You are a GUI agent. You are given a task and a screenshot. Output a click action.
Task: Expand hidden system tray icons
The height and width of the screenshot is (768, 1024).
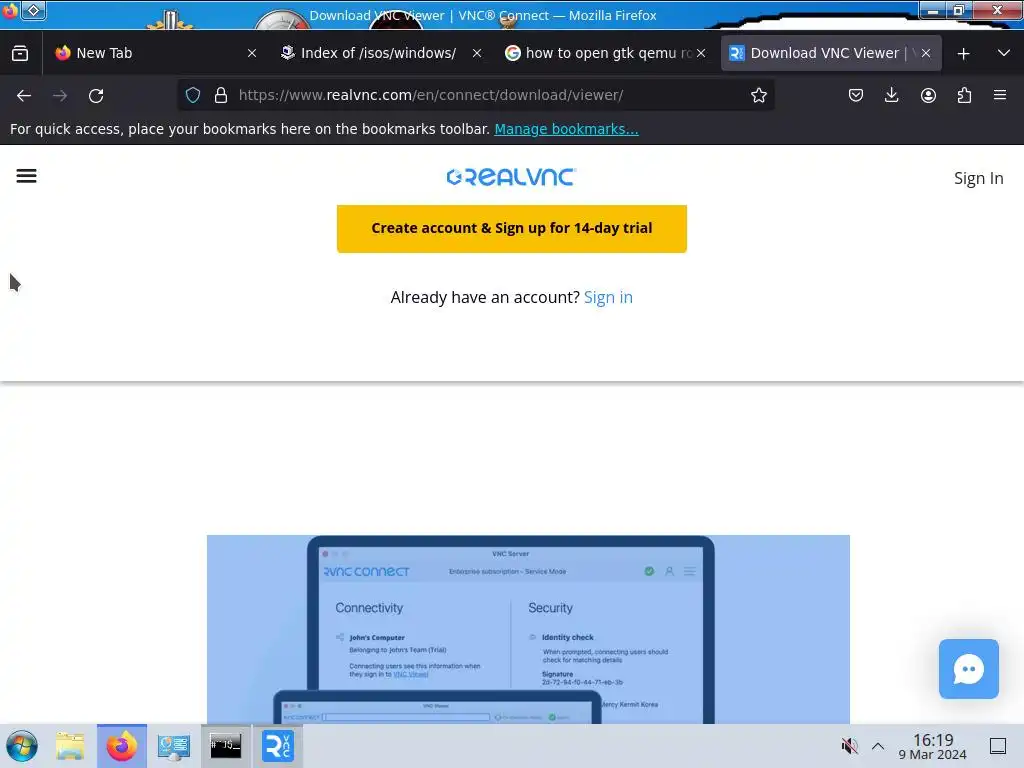coord(878,746)
